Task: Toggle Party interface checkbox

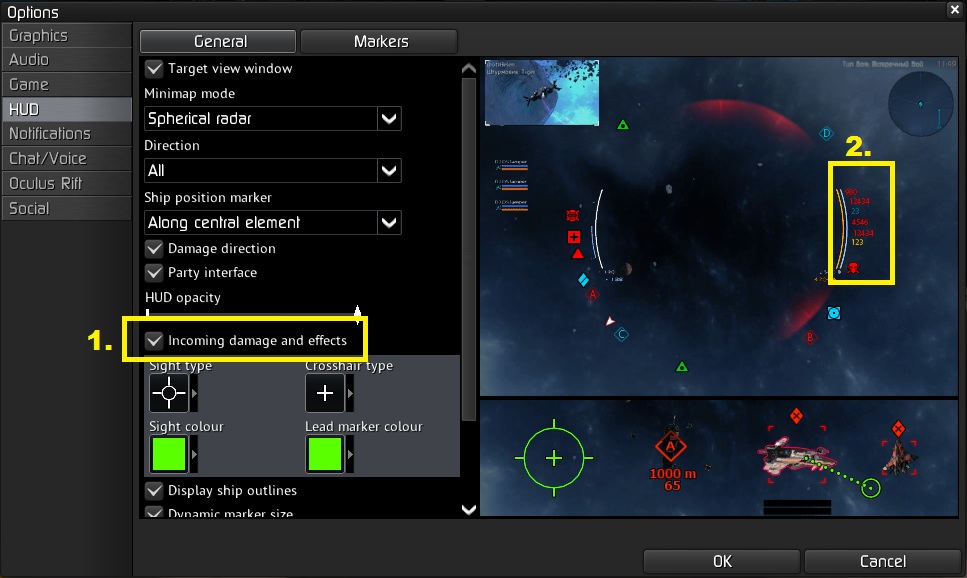Action: click(x=154, y=273)
